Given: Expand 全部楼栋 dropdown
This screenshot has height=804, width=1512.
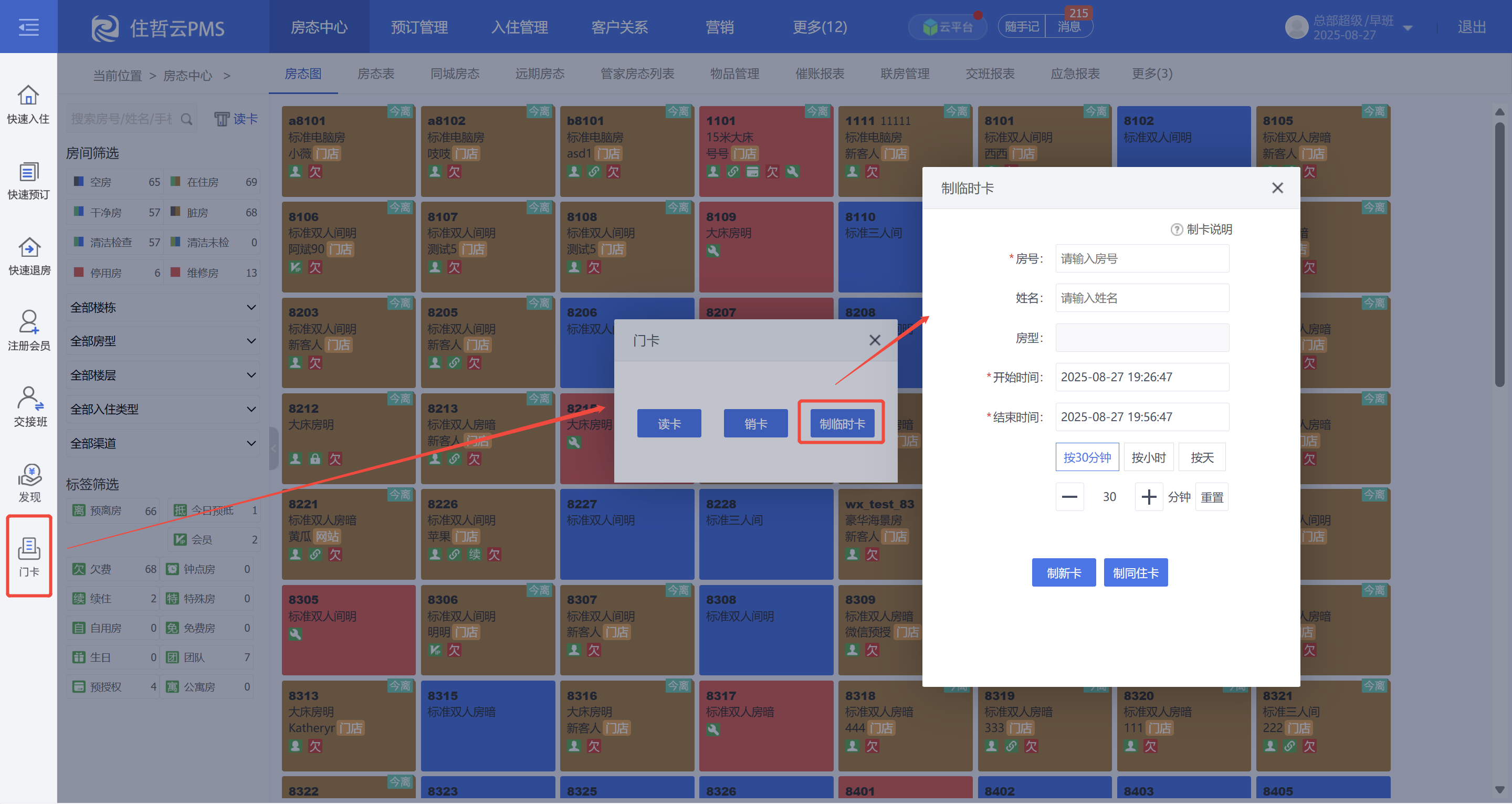Looking at the screenshot, I should (163, 307).
